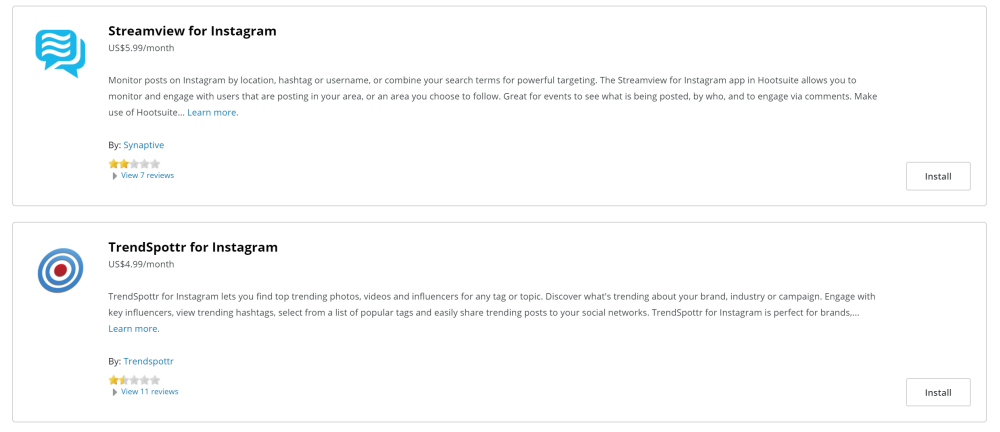Click the TrendSpottr description paragraph text
This screenshot has height=432, width=1000.
(x=492, y=313)
